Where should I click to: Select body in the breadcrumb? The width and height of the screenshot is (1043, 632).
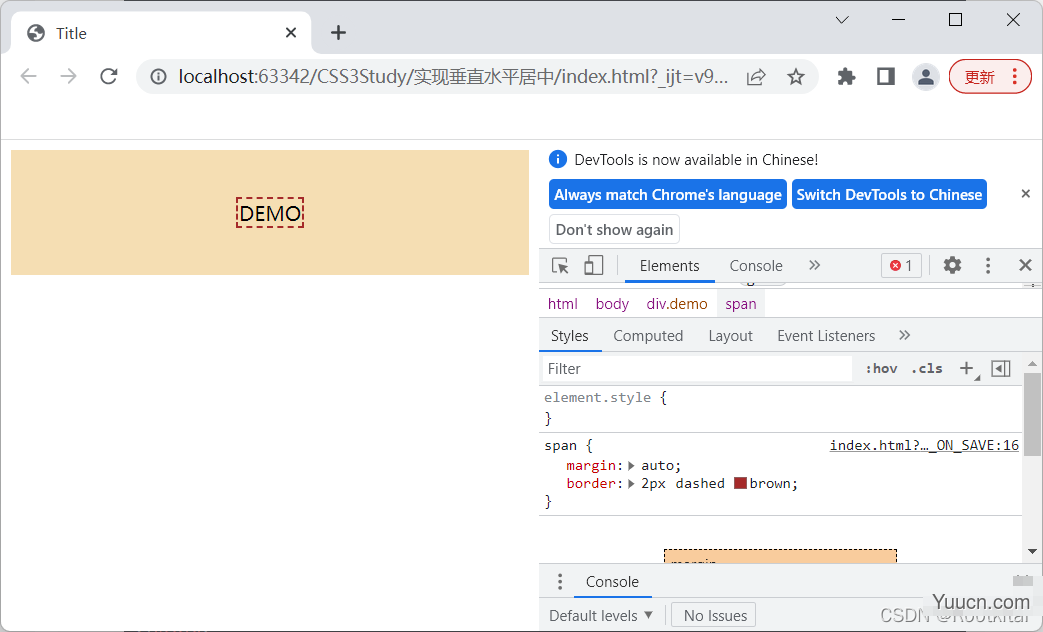click(x=612, y=304)
